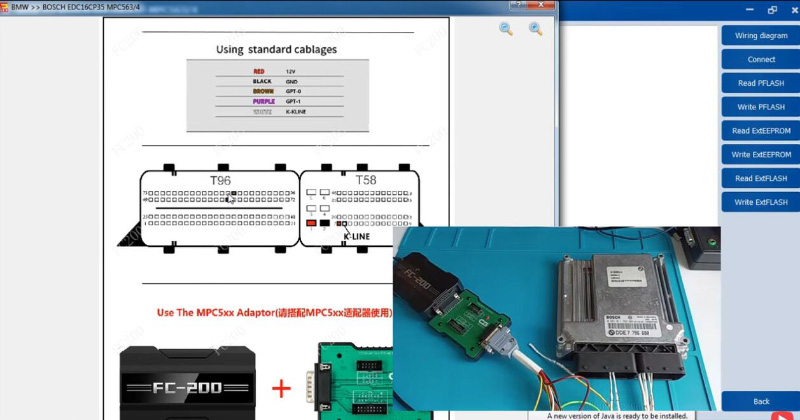Click the cable colour legend table
Screen dimensions: 800x420
coord(278,95)
